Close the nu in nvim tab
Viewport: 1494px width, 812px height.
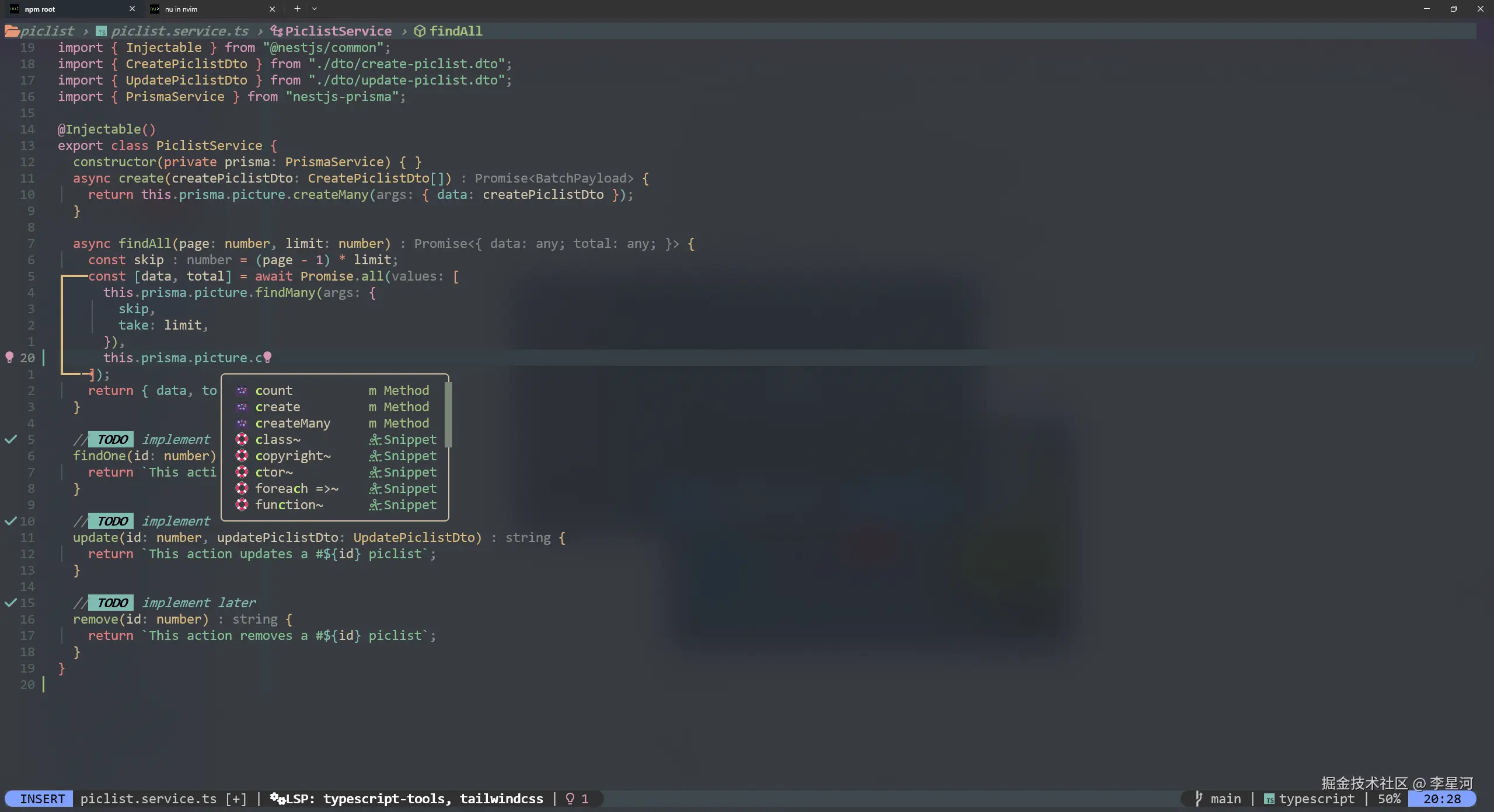(x=272, y=9)
